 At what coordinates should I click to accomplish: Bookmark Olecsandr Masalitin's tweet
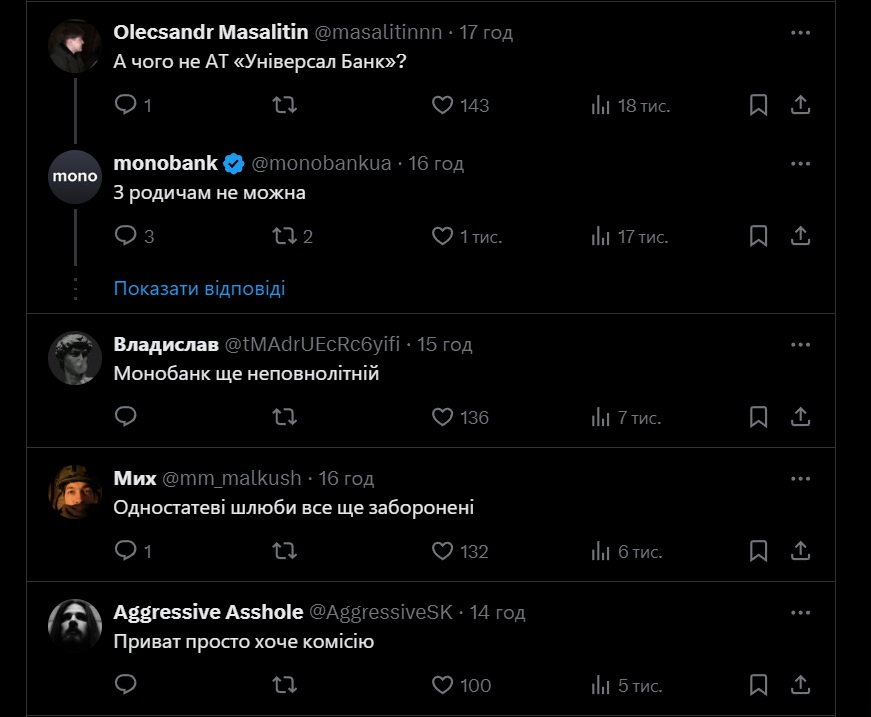click(758, 104)
